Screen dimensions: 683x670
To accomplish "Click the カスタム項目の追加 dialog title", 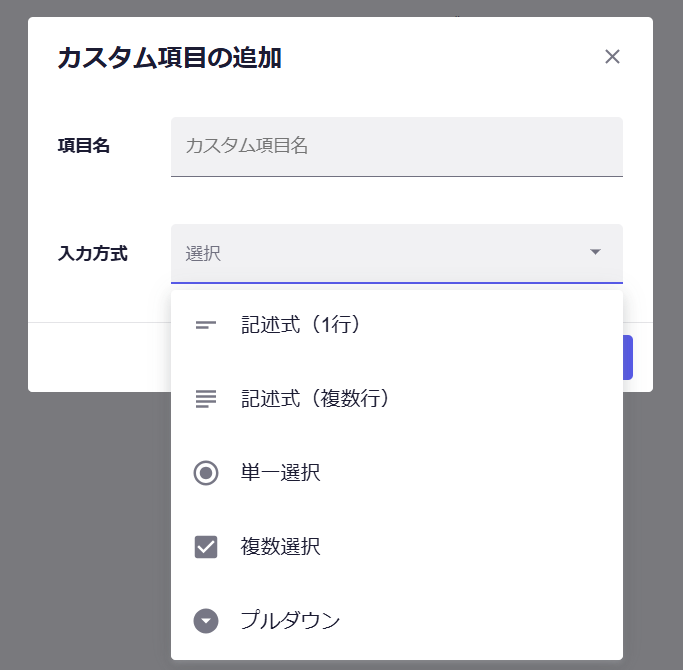I will pos(169,58).
